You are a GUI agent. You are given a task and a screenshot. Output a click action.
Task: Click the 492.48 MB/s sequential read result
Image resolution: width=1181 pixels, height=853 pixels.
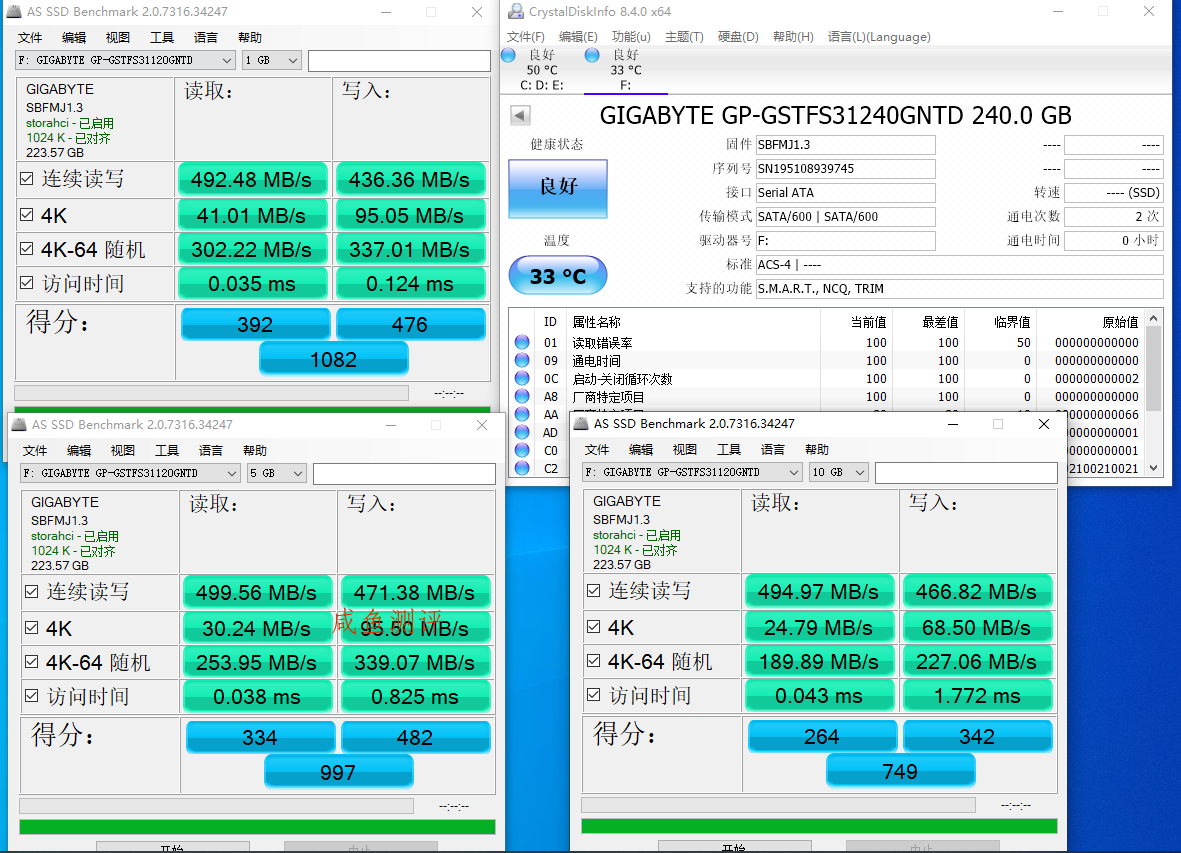pyautogui.click(x=252, y=179)
